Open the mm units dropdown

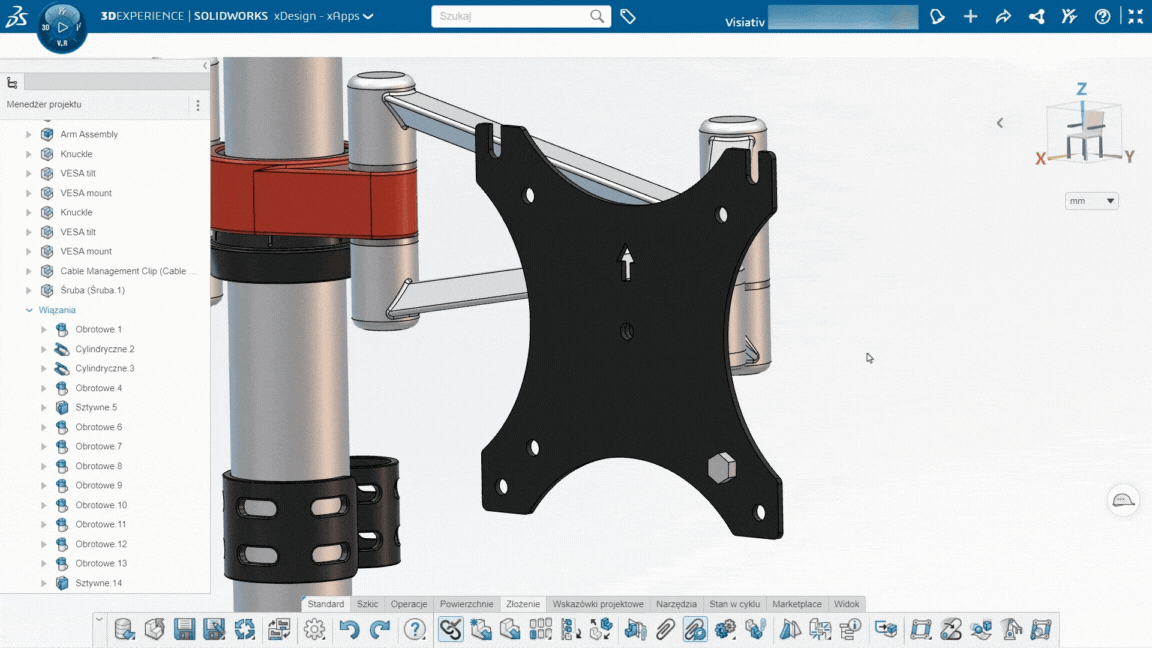(x=1092, y=201)
